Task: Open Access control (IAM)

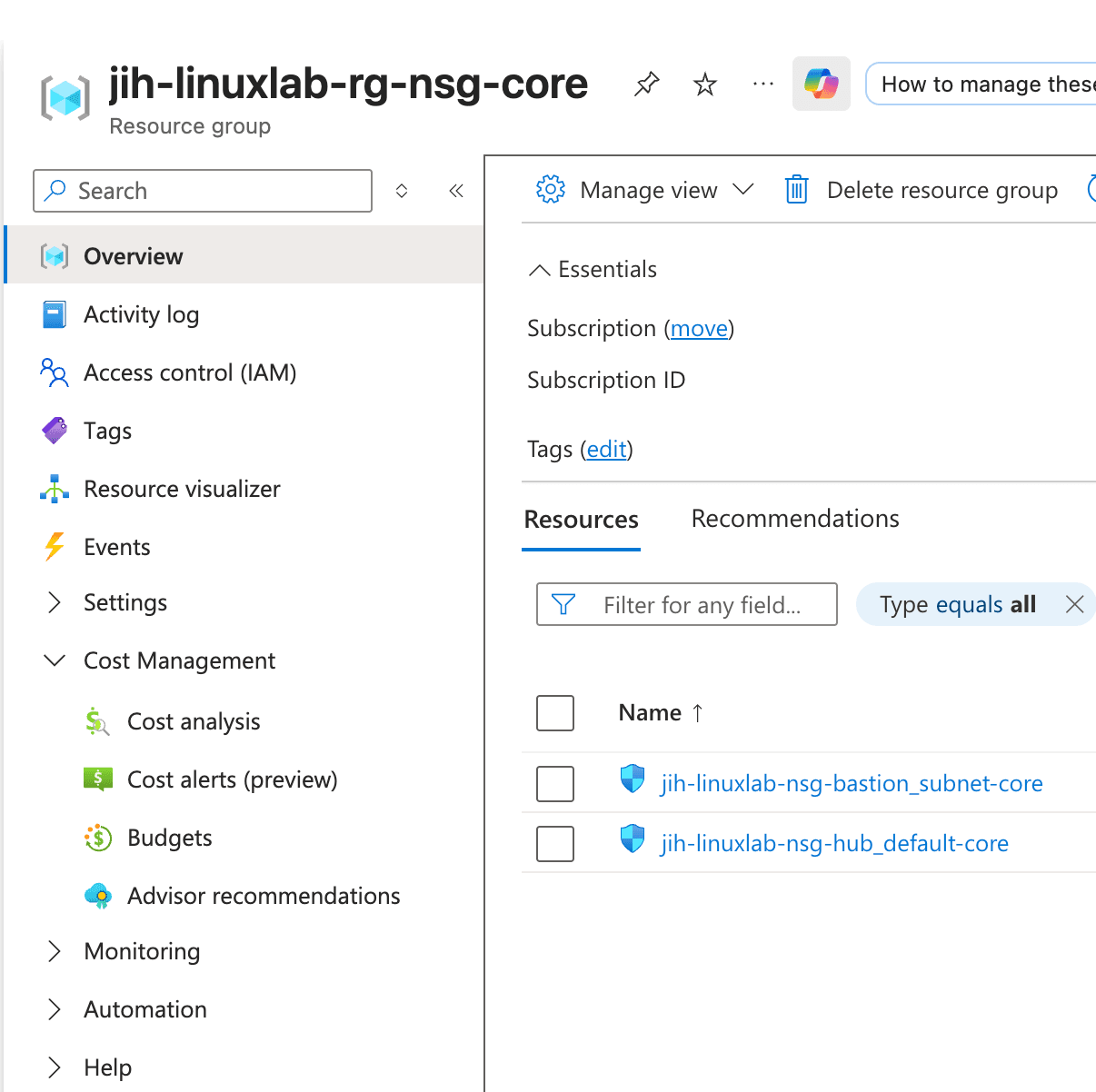Action: pos(189,372)
